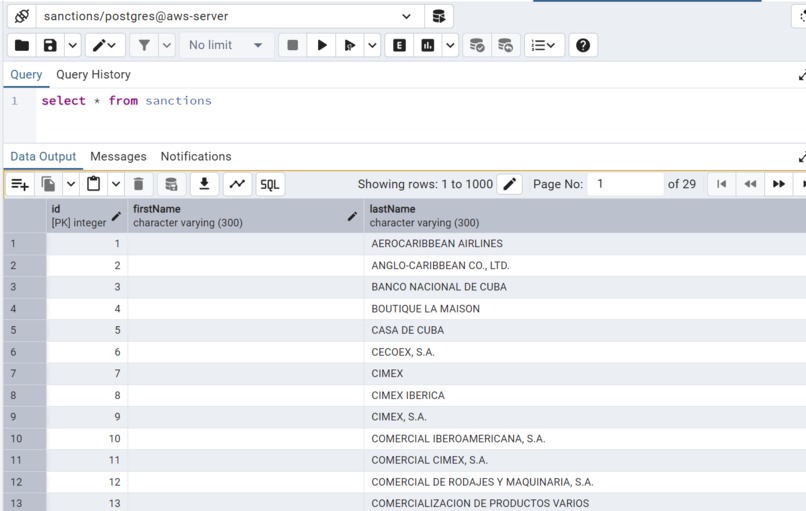Select cell CECOEX, S.A.

coord(585,352)
